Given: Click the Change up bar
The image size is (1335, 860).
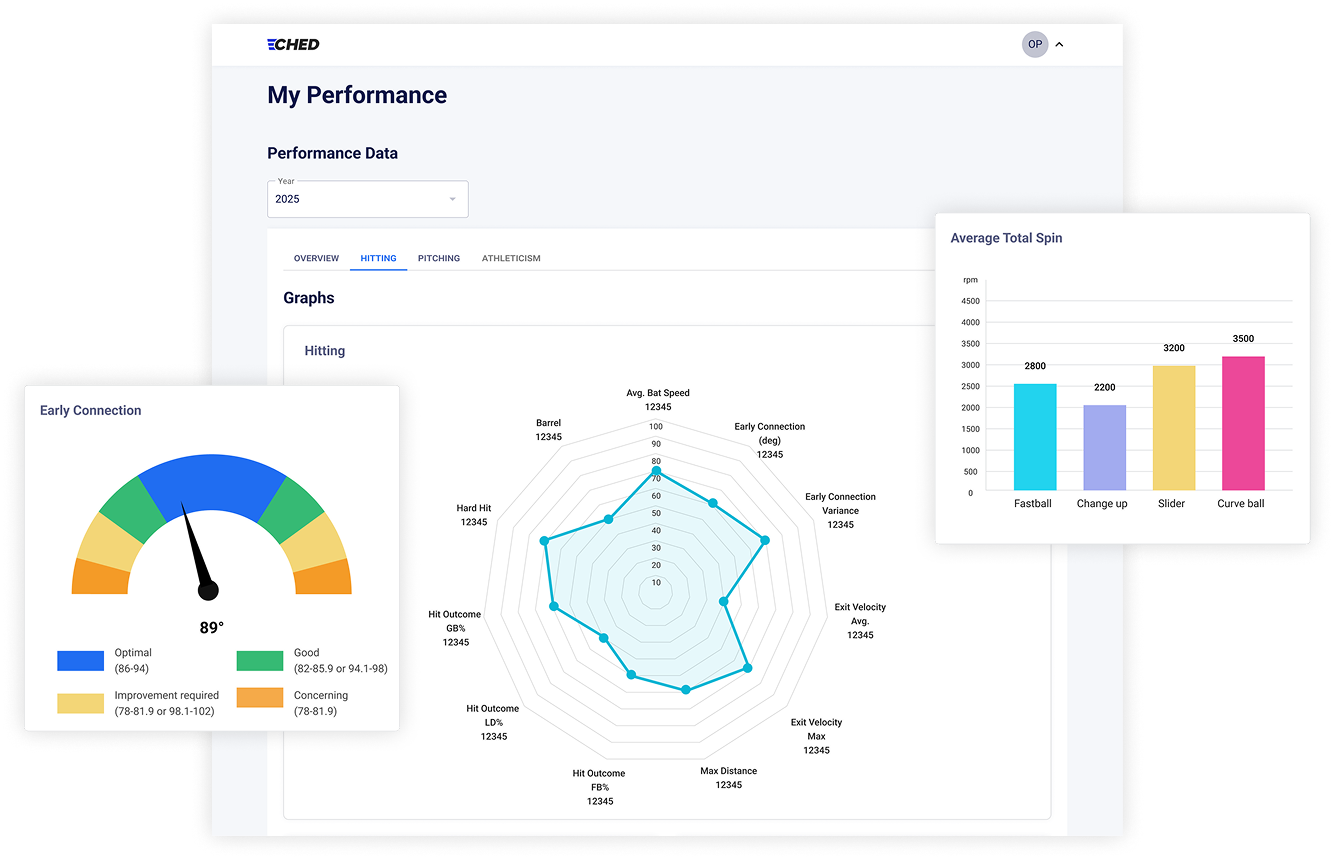Looking at the screenshot, I should tap(1104, 447).
